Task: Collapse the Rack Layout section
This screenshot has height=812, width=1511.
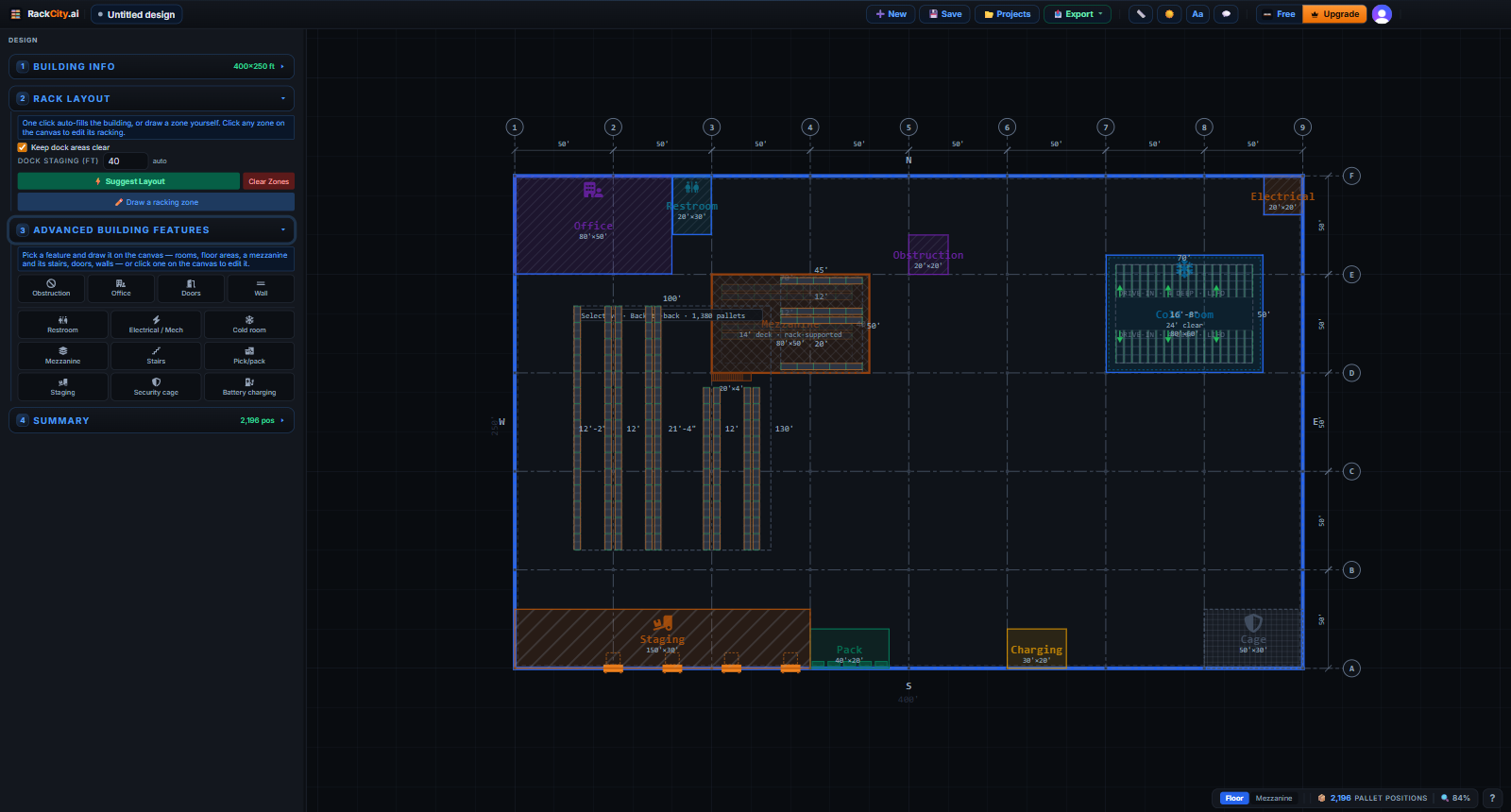Action: pyautogui.click(x=151, y=98)
